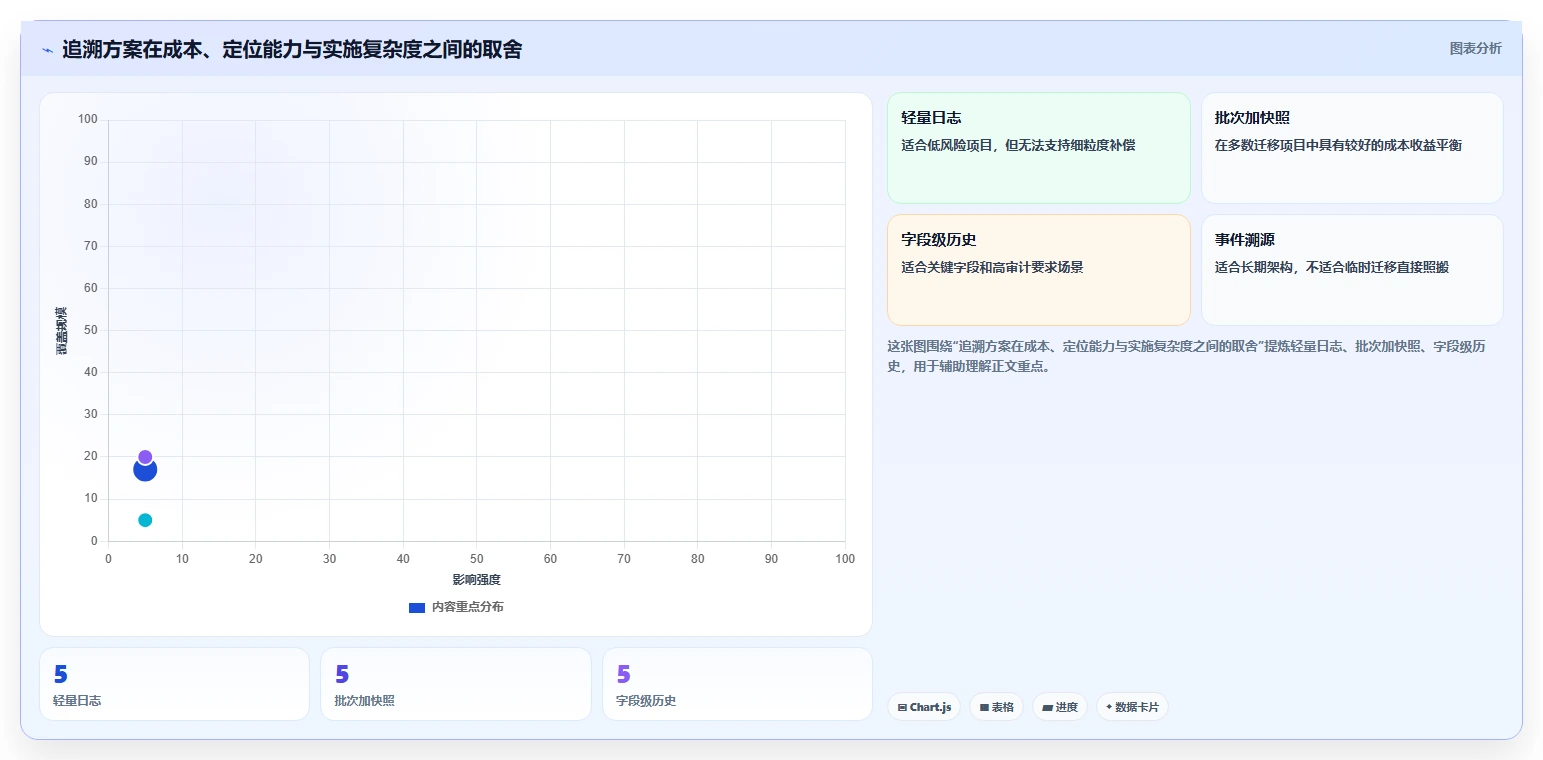Click the text 适合长期架构，不适合临时迁移直接照搬
Screen dimensions: 1543x760
[x=1332, y=267]
